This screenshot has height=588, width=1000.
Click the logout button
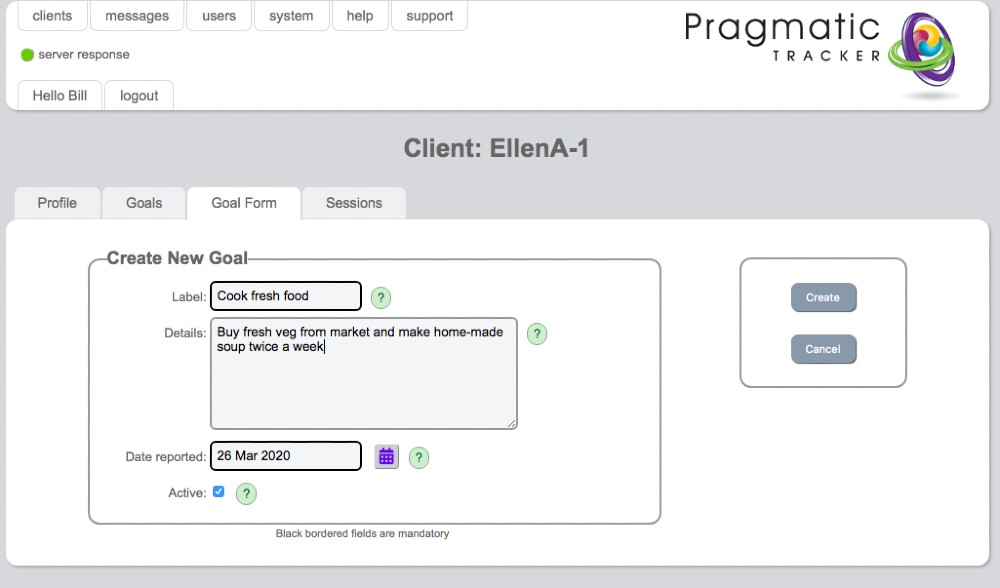point(139,96)
